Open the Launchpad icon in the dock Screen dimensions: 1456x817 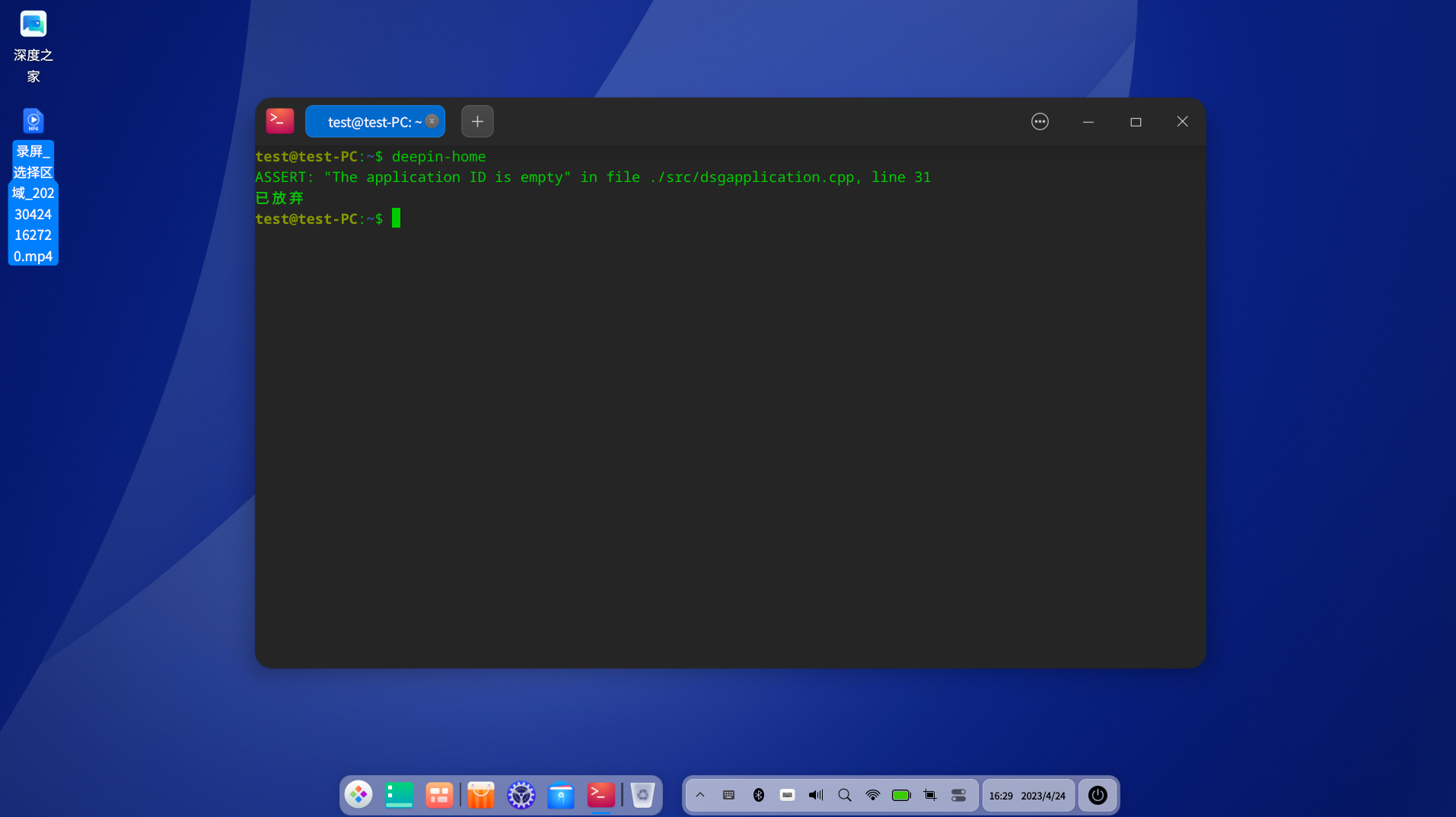coord(358,795)
